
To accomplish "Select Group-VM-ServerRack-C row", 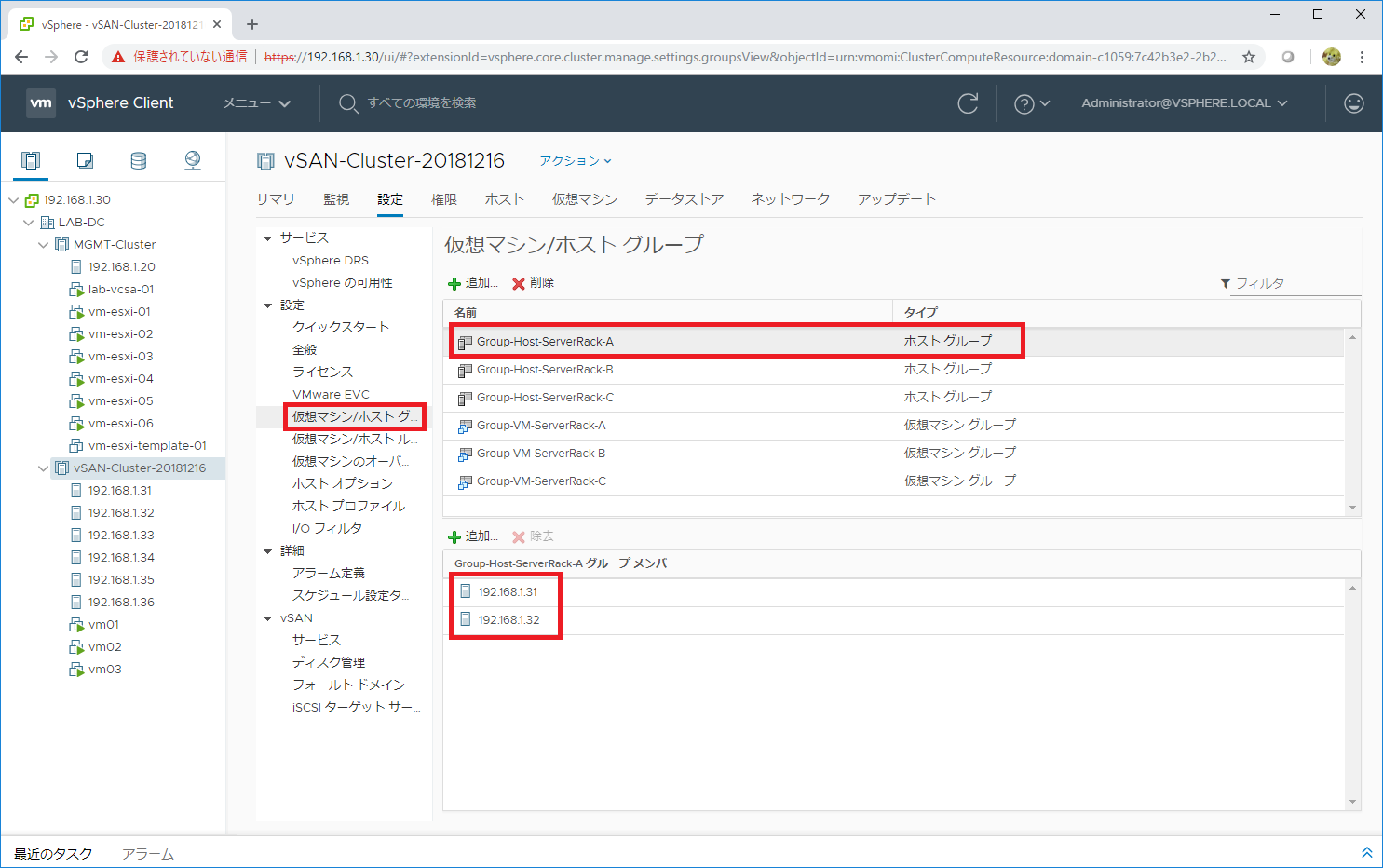I will (894, 481).
